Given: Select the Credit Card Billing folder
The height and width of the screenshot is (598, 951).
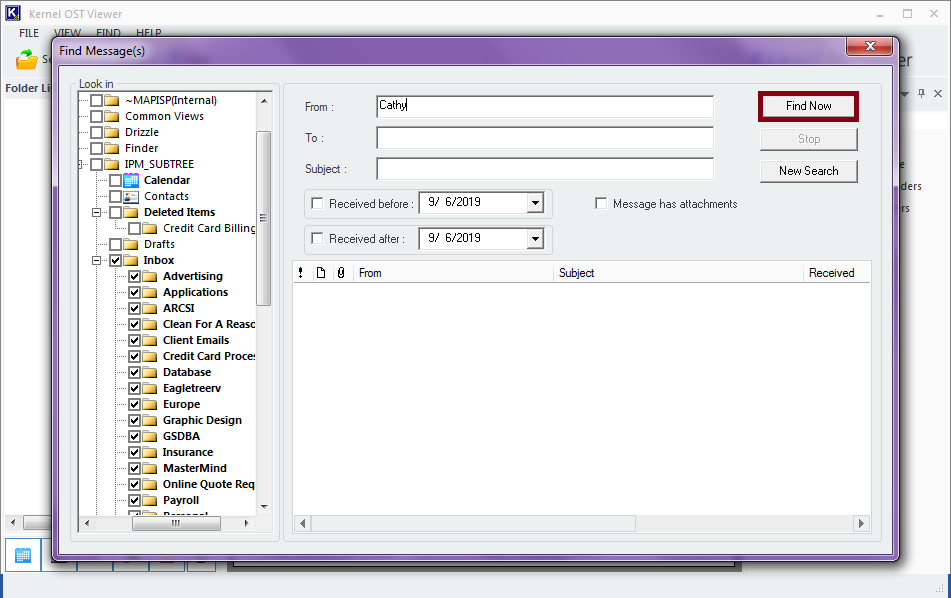Looking at the screenshot, I should coord(209,228).
